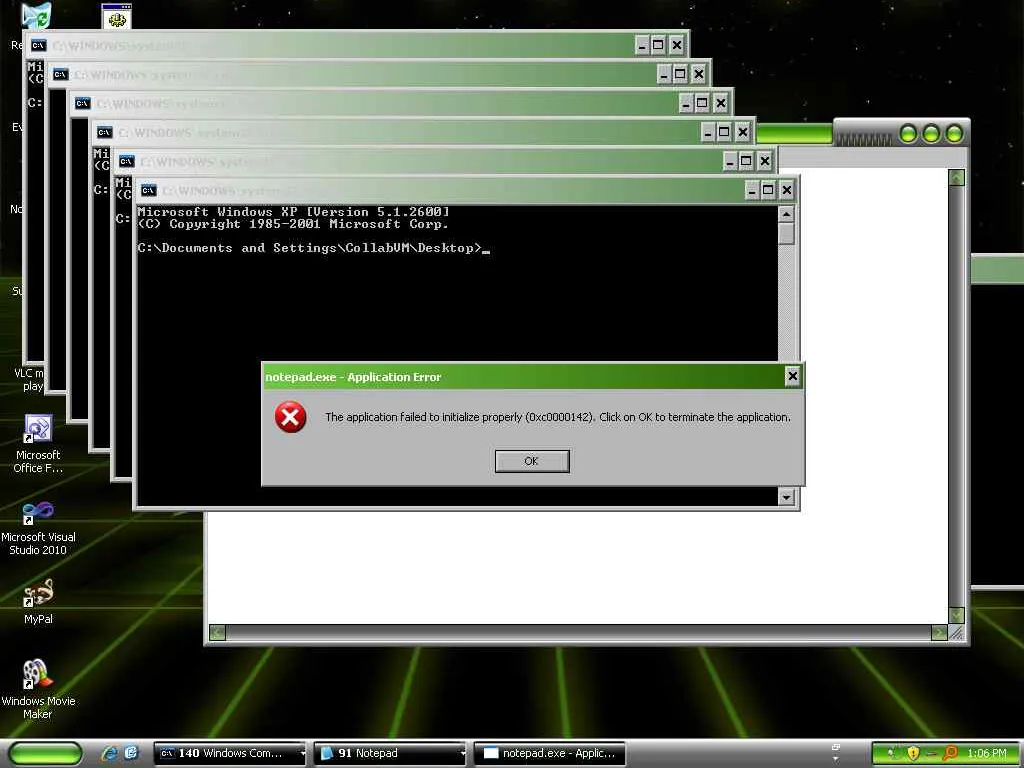Click the second-from-front Command Prompt's C:\ icon
The width and height of the screenshot is (1024, 768).
[127, 161]
